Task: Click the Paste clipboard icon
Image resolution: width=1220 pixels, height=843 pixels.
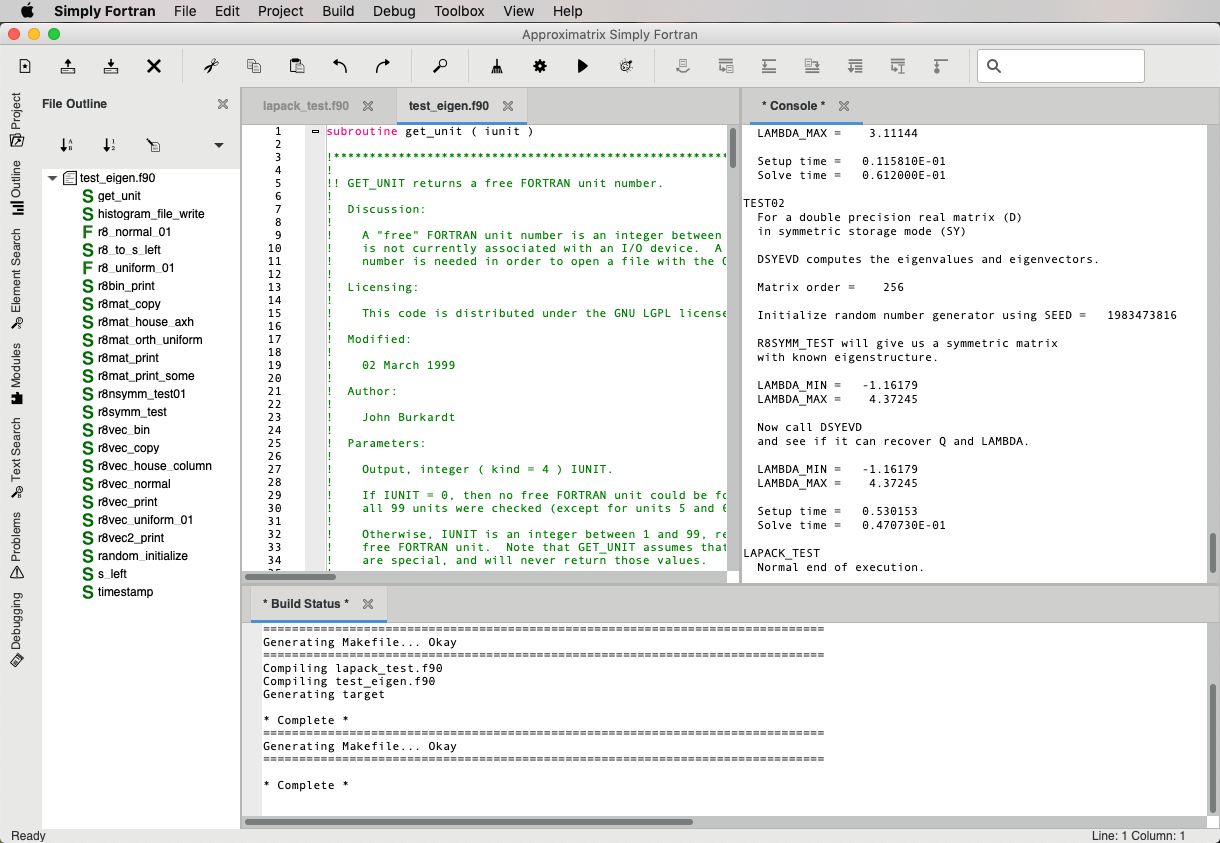Action: coord(297,66)
